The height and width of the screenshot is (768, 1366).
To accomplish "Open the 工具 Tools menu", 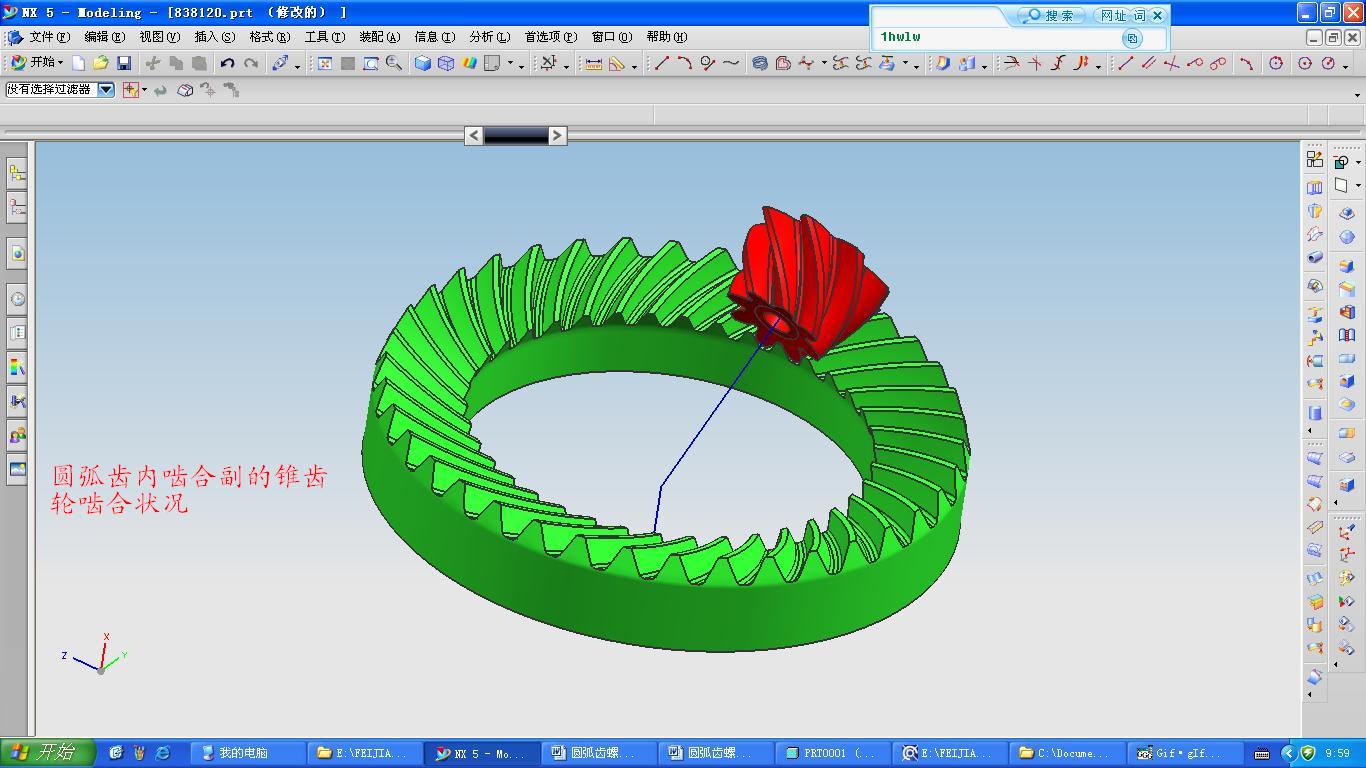I will (x=325, y=37).
